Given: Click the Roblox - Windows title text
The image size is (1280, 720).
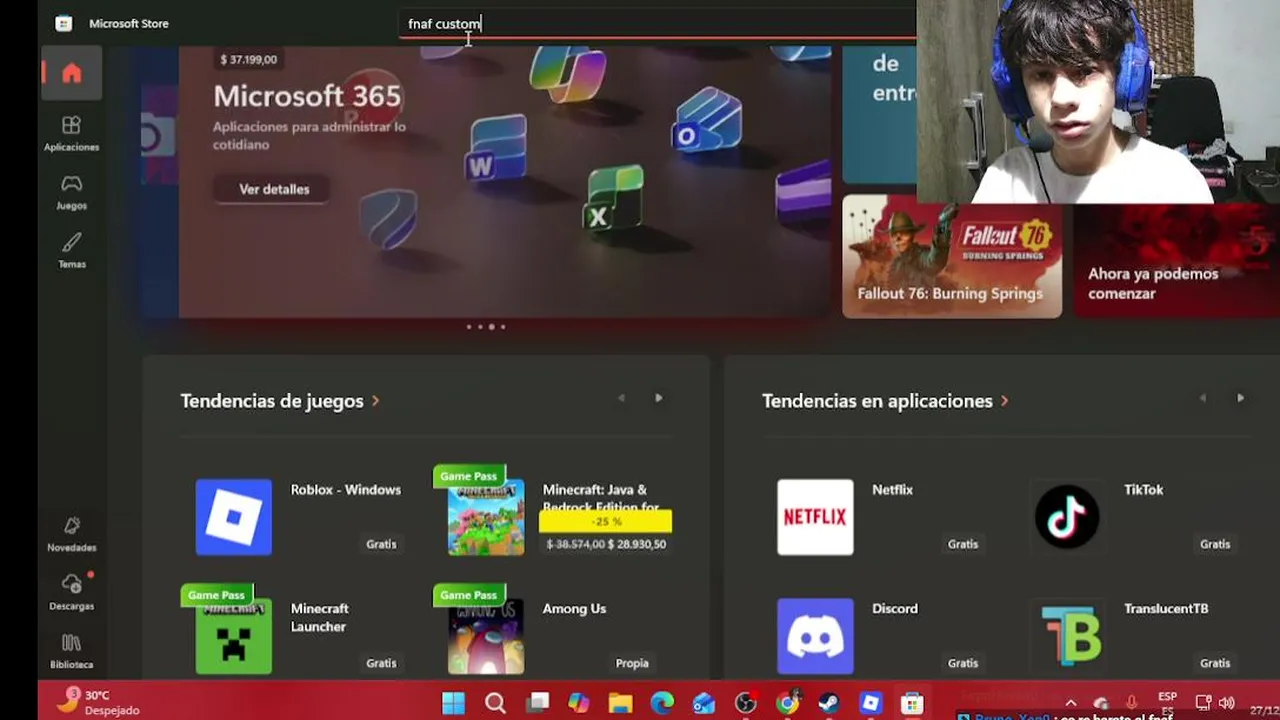Looking at the screenshot, I should click(x=346, y=490).
